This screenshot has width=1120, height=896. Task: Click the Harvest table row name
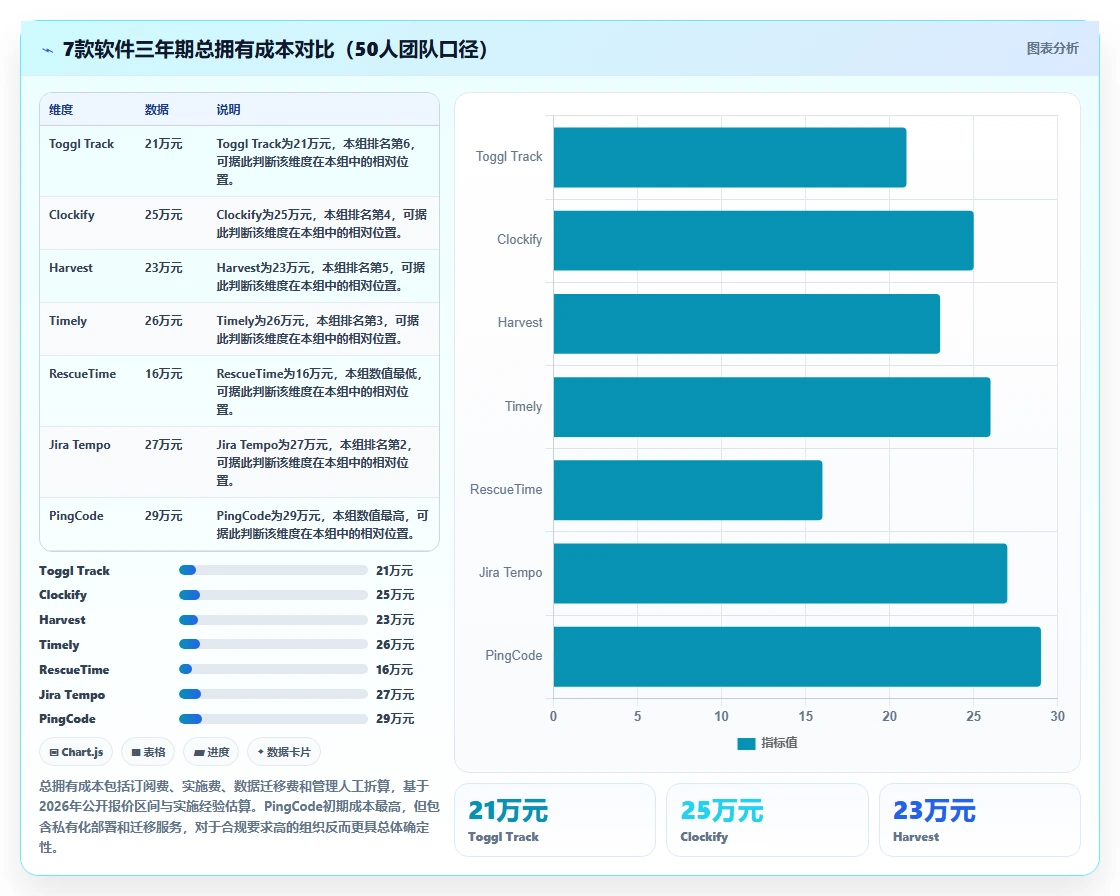coord(71,267)
